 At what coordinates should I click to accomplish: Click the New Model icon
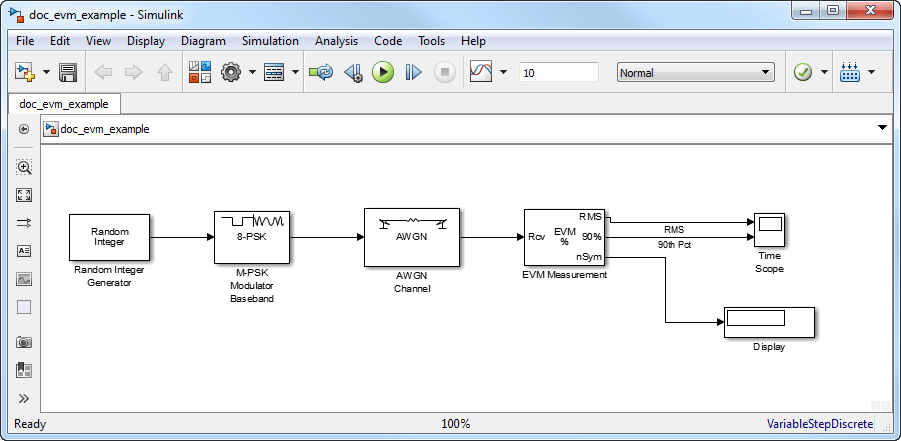click(25, 72)
